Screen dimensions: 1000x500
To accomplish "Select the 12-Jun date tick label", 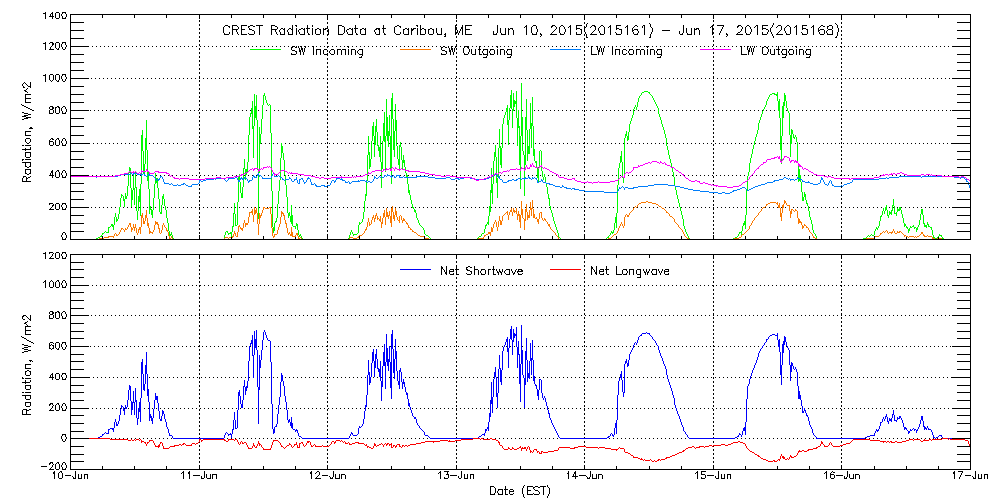I will (x=328, y=476).
